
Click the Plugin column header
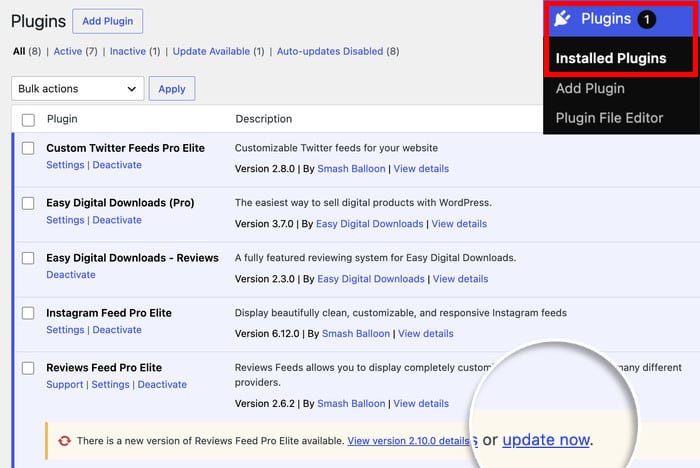click(62, 119)
